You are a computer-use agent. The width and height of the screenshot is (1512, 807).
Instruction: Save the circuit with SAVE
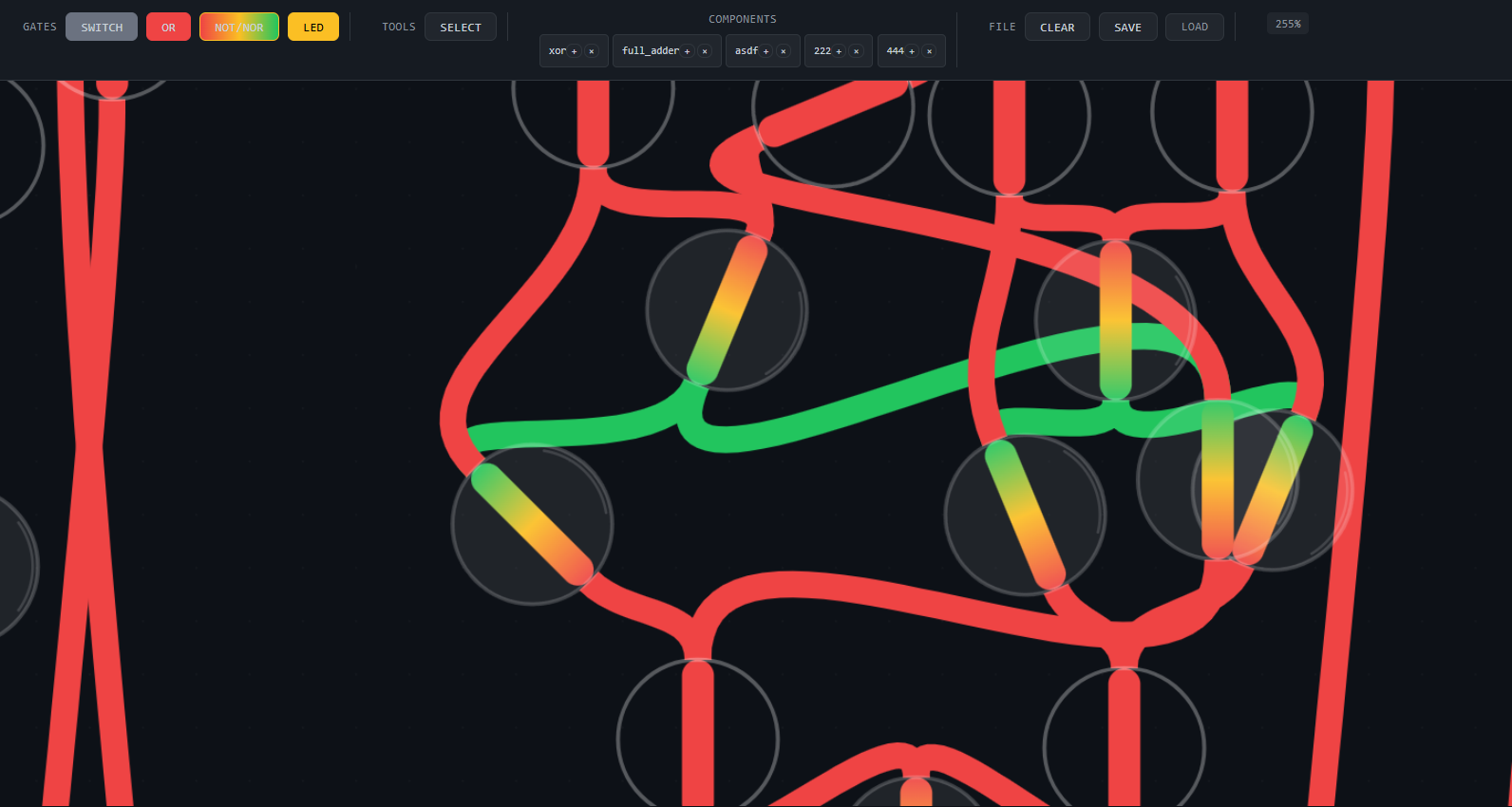(1127, 28)
